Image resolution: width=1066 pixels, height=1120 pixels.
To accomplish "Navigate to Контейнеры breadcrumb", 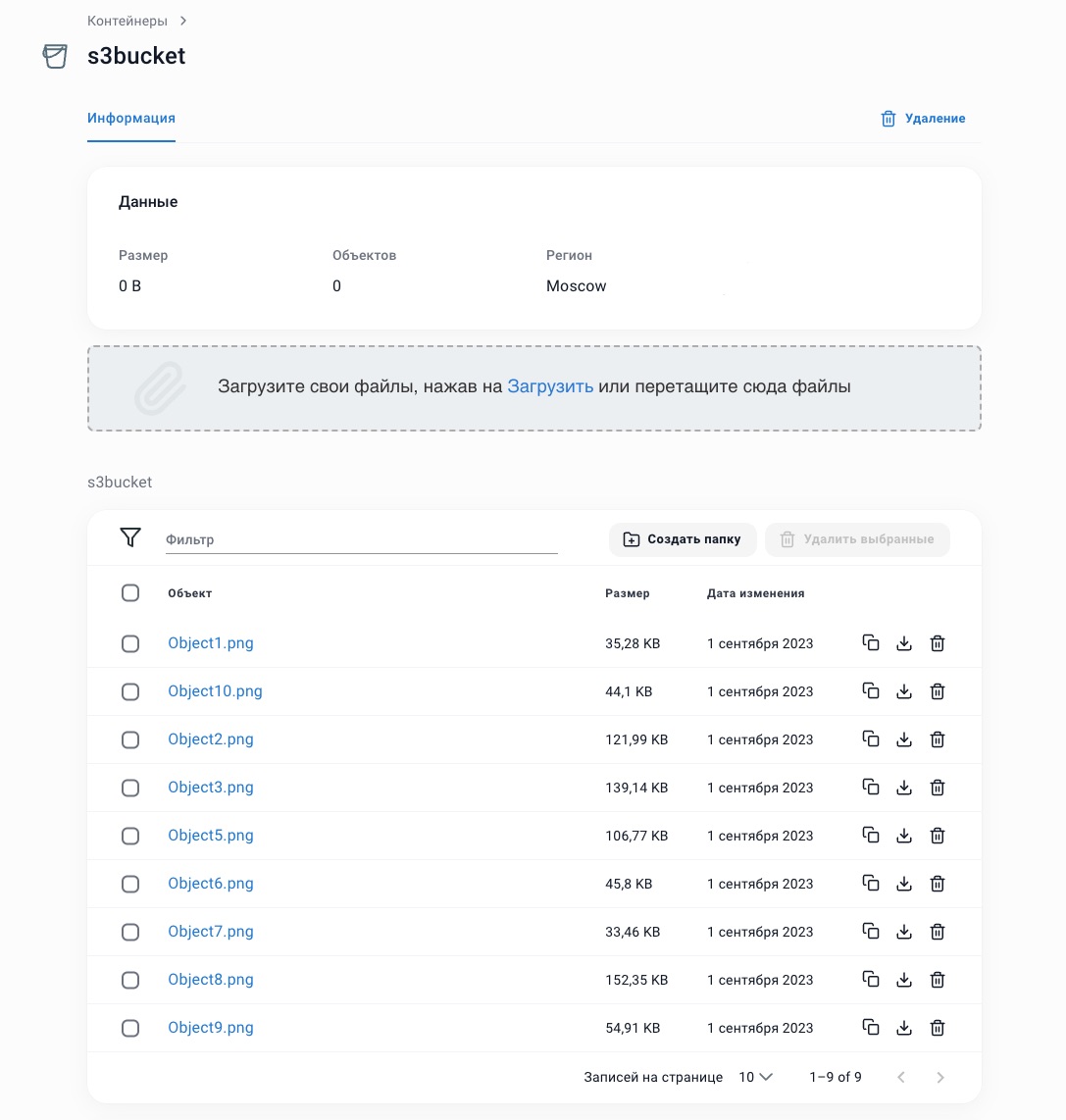I will tap(127, 21).
